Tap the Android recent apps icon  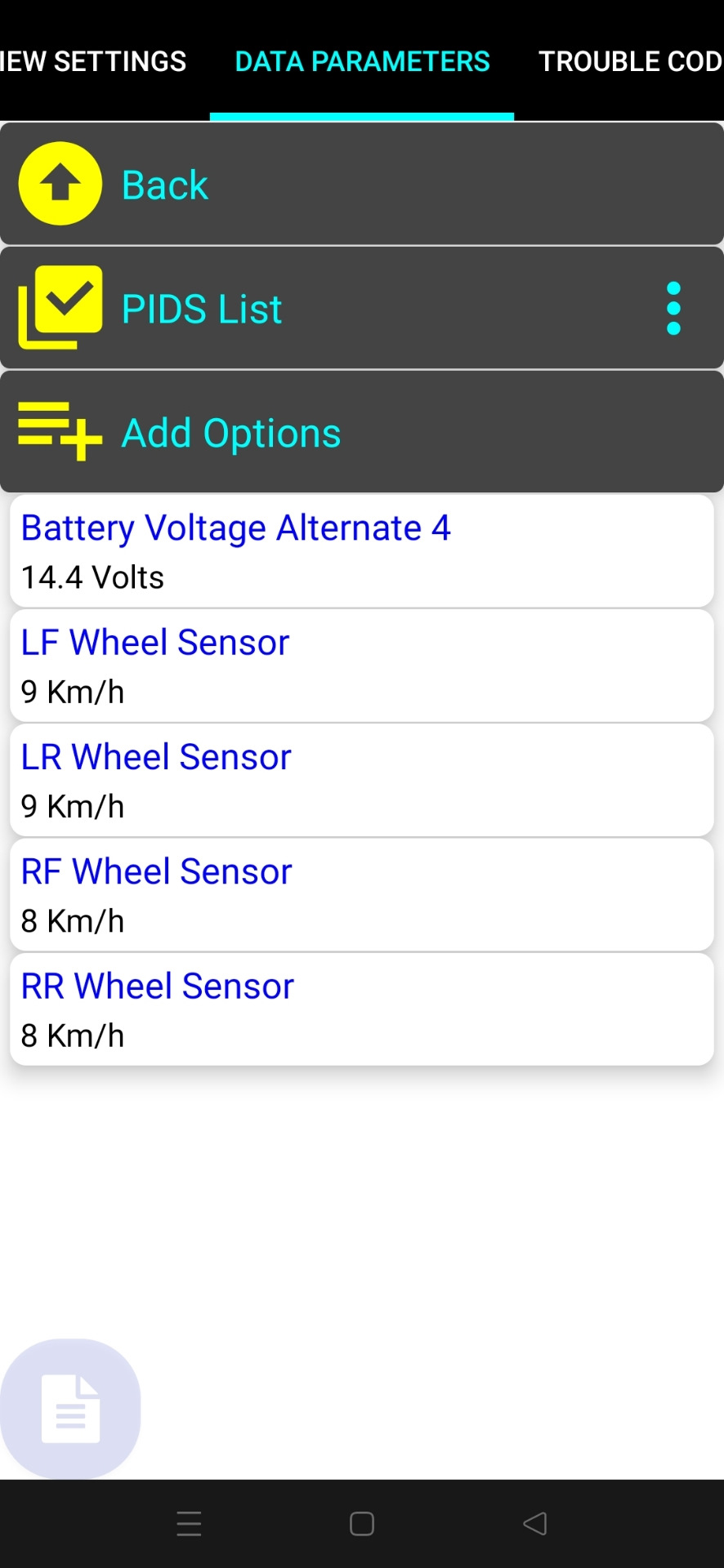[x=189, y=1524]
